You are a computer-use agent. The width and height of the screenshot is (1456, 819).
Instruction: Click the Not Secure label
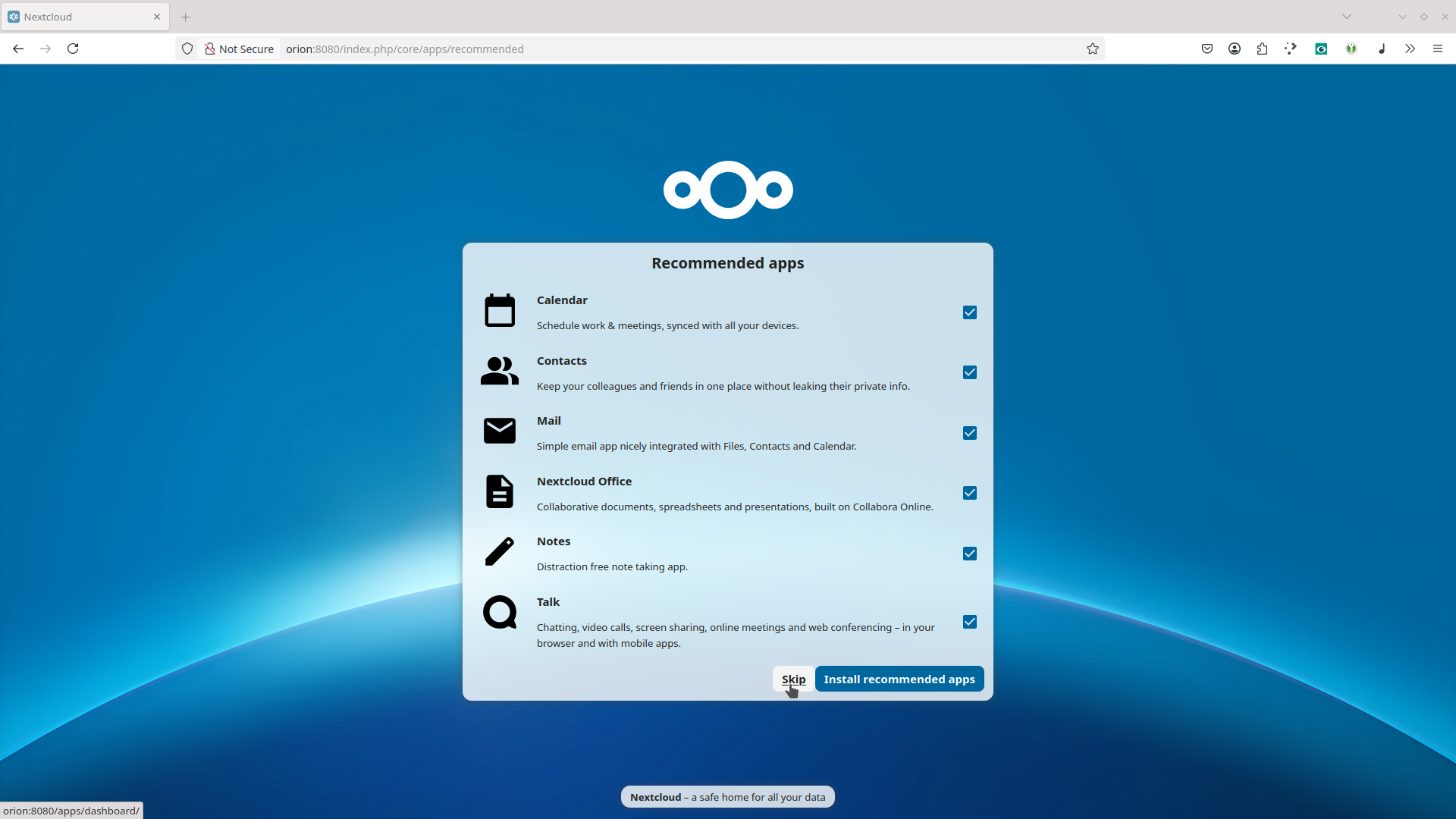click(246, 49)
